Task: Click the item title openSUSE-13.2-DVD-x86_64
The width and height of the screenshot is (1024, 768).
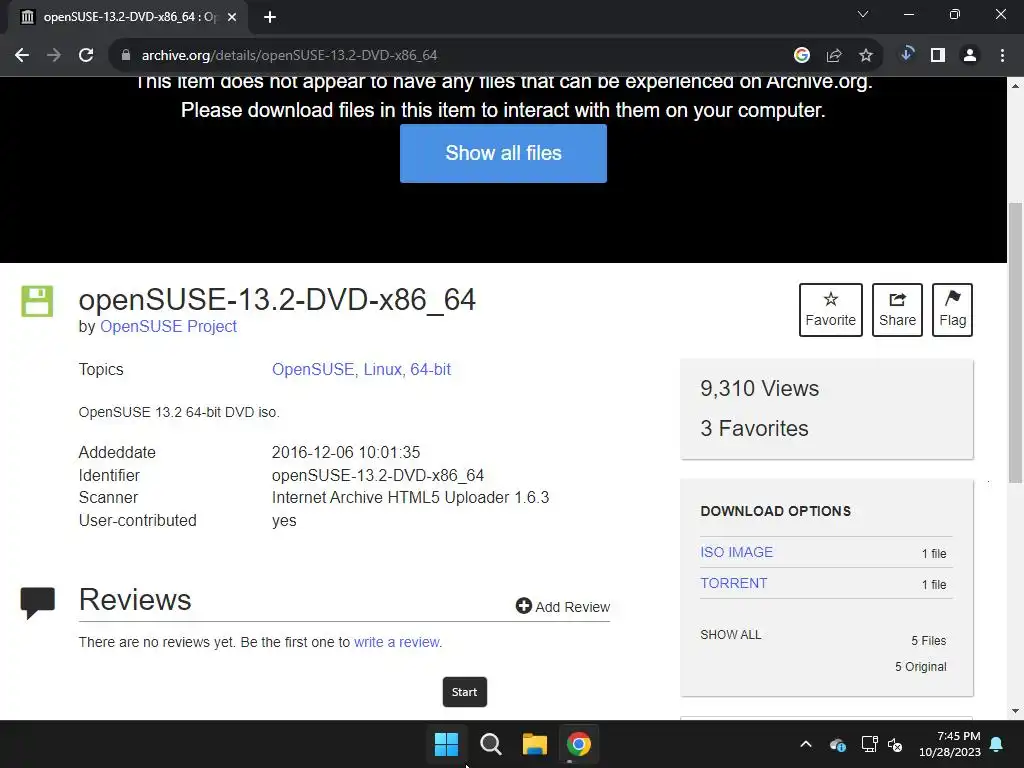Action: click(x=278, y=300)
